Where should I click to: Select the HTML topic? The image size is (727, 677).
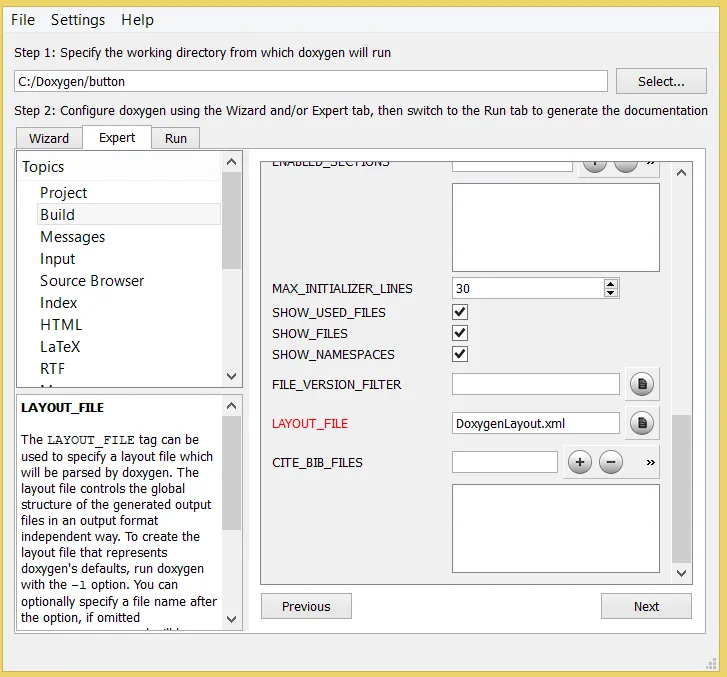(x=61, y=325)
